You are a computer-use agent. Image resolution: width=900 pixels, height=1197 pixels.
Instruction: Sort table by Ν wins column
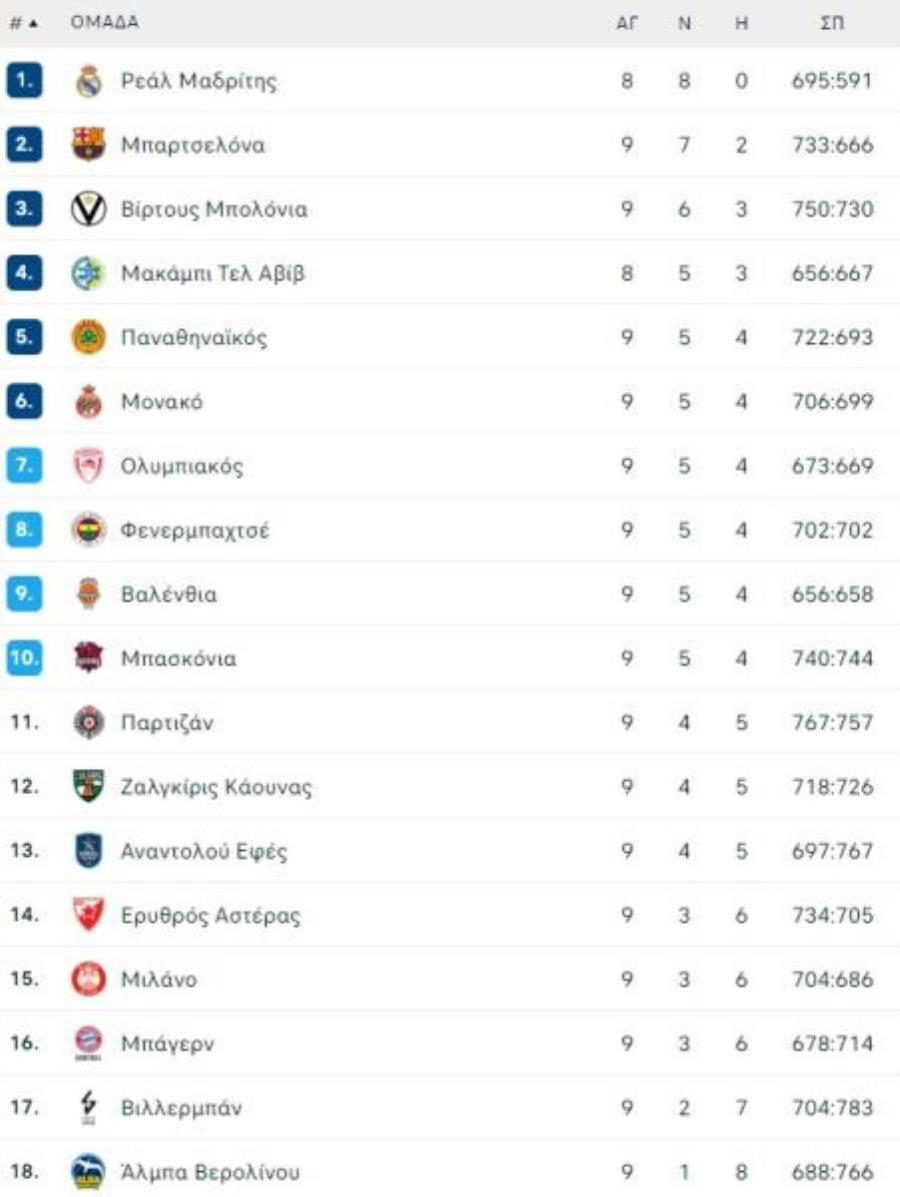tap(684, 23)
